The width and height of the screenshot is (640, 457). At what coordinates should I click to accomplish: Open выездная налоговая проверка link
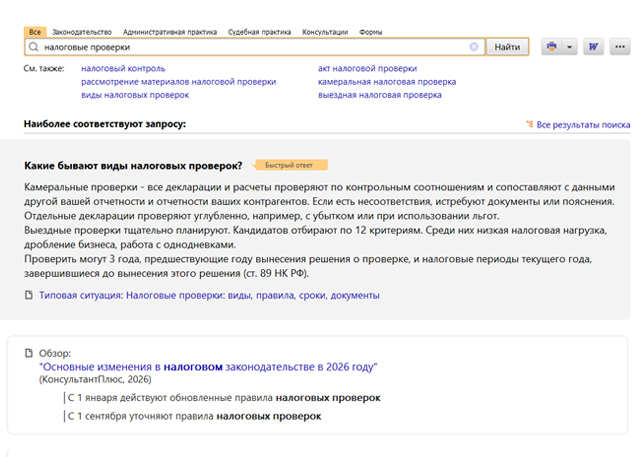coord(380,95)
